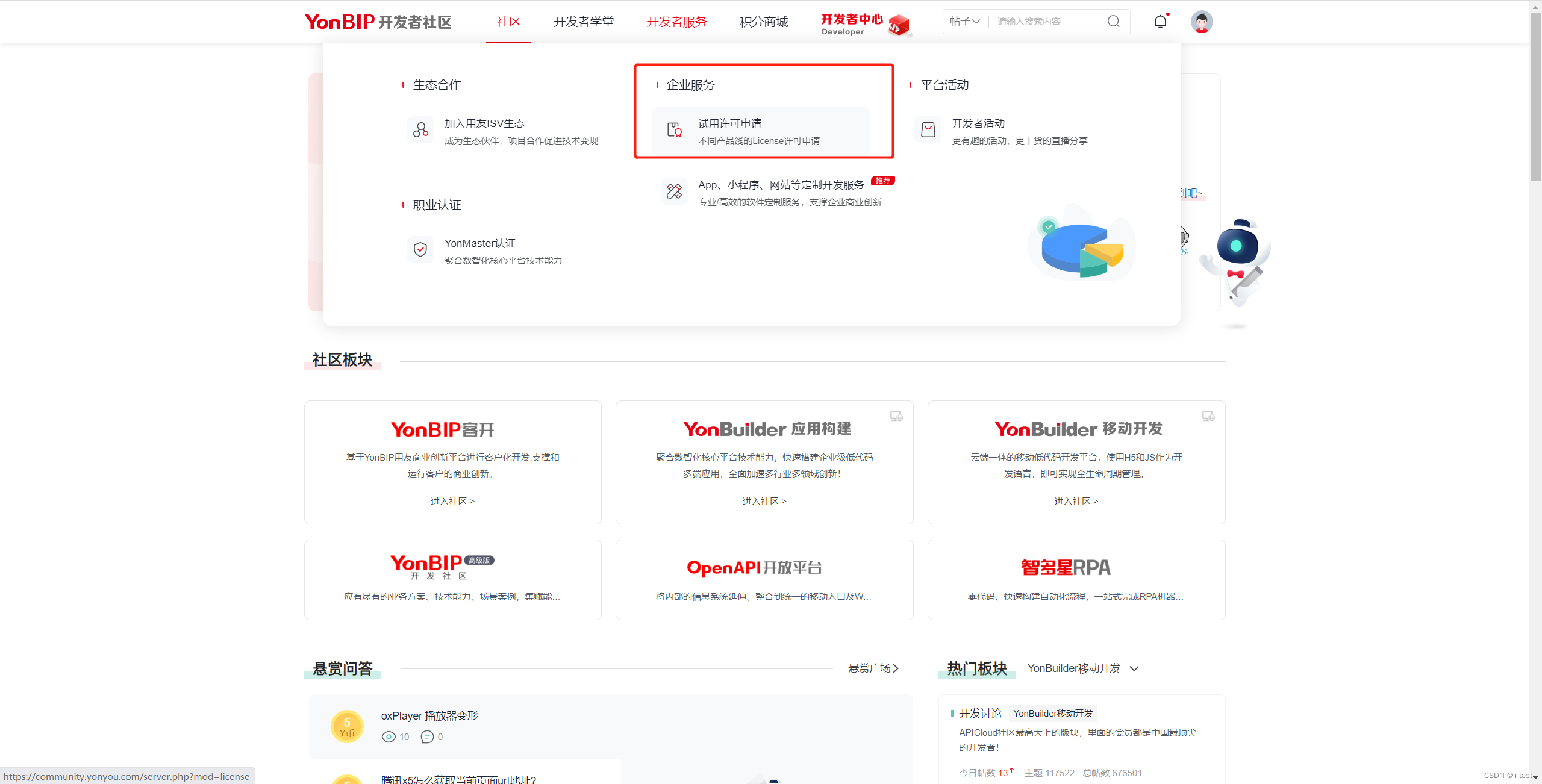1542x784 pixels.
Task: Click the page vertical scrollbar
Action: [1535, 96]
